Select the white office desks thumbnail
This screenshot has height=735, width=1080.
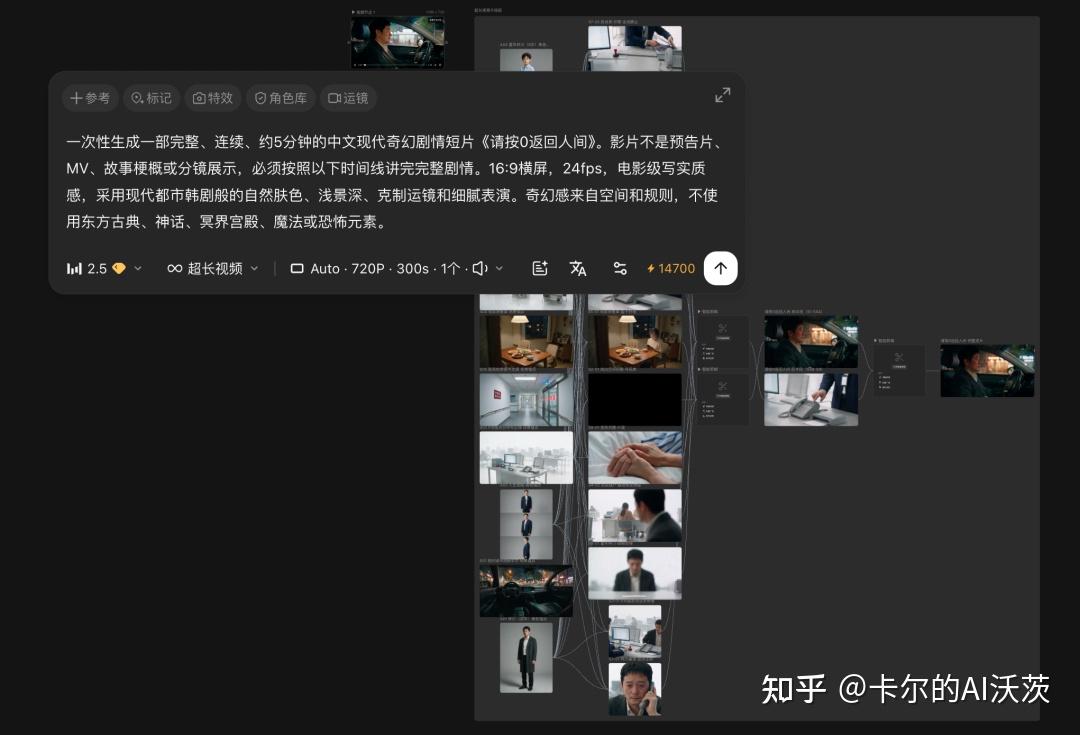526,458
